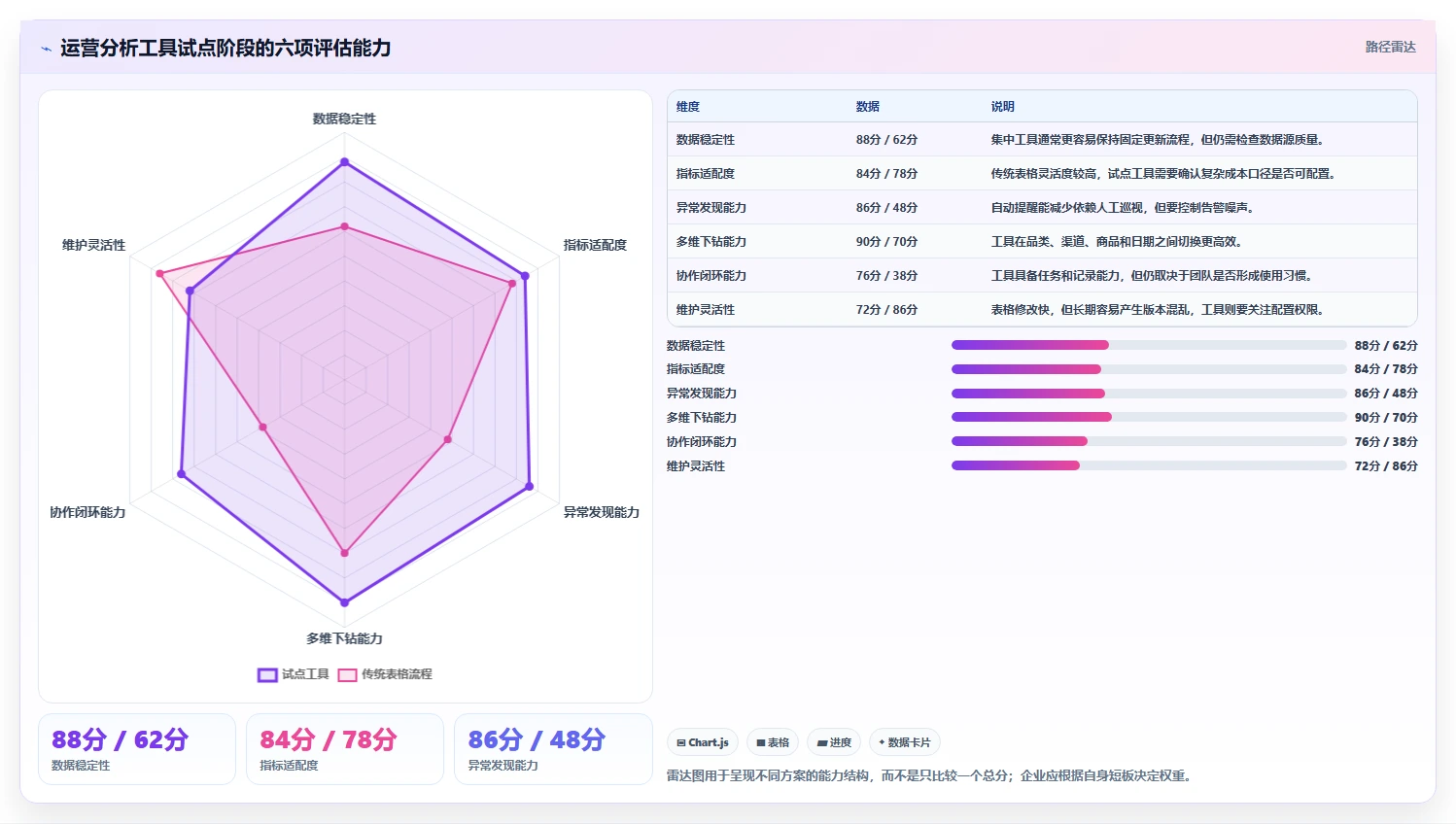Image resolution: width=1456 pixels, height=824 pixels.
Task: Click the 90分 / 70分 label beside progress bar
Action: (1386, 418)
